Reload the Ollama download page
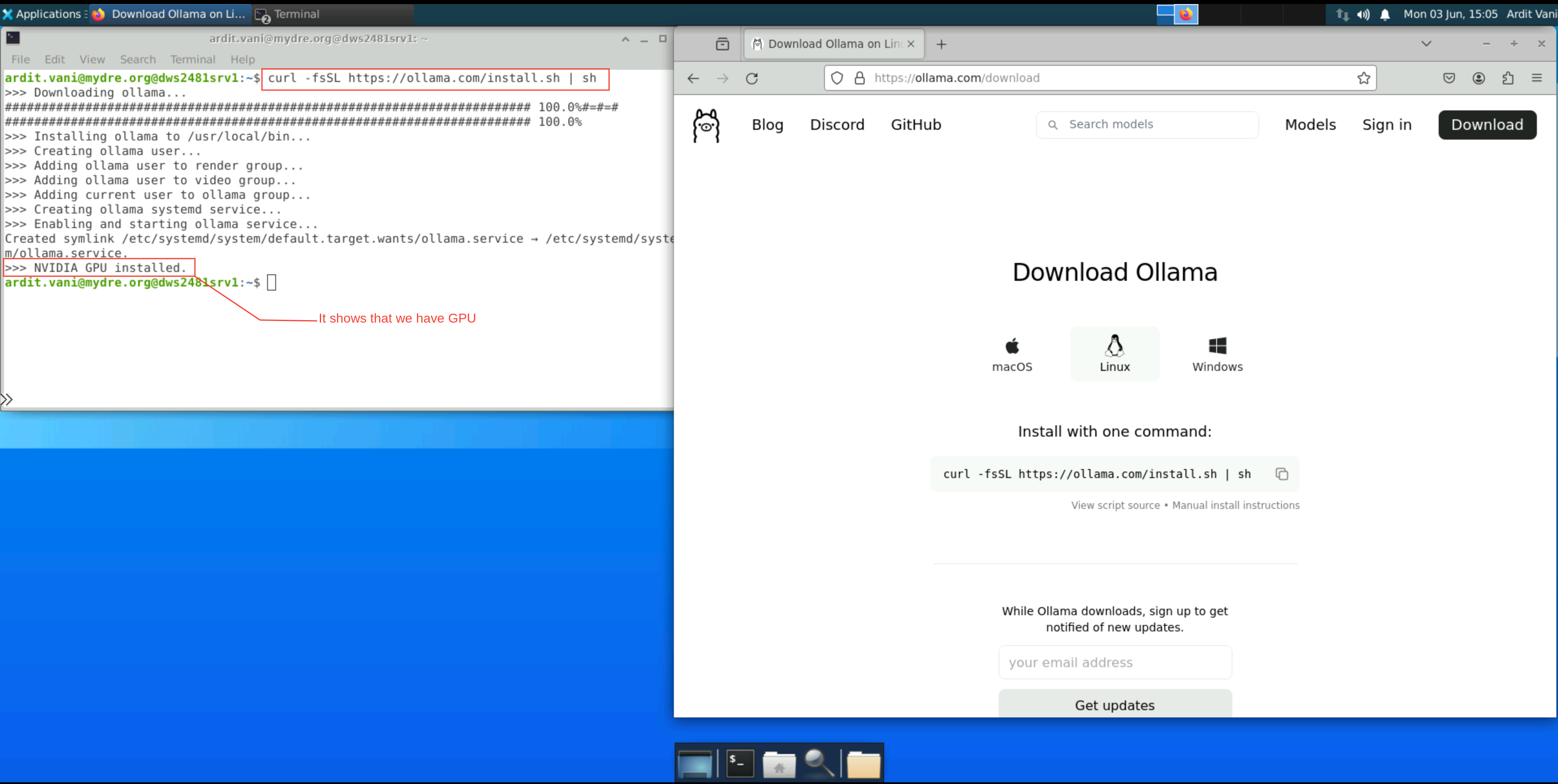The width and height of the screenshot is (1558, 784). click(752, 78)
